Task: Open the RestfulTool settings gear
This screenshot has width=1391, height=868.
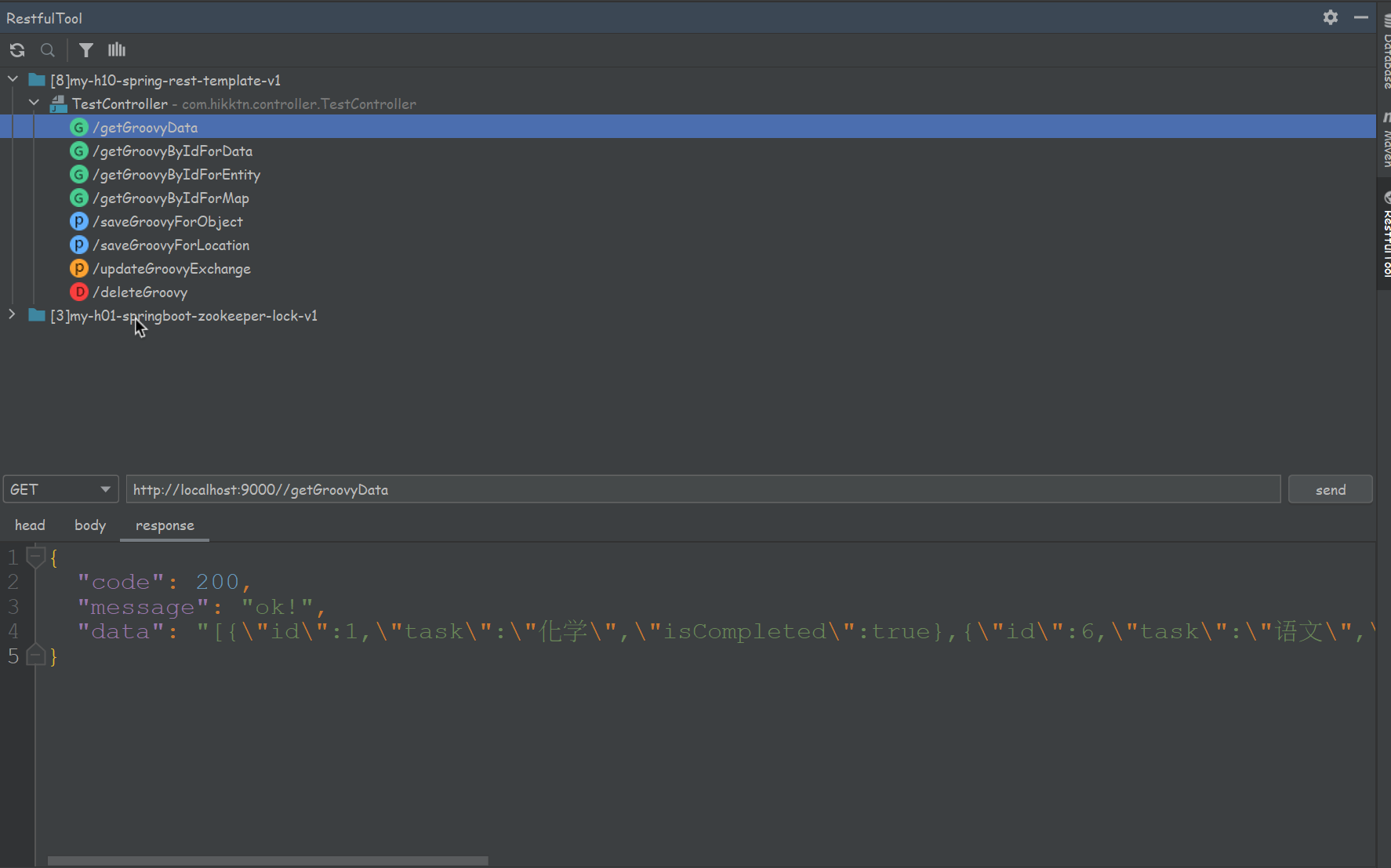Action: pos(1331,17)
